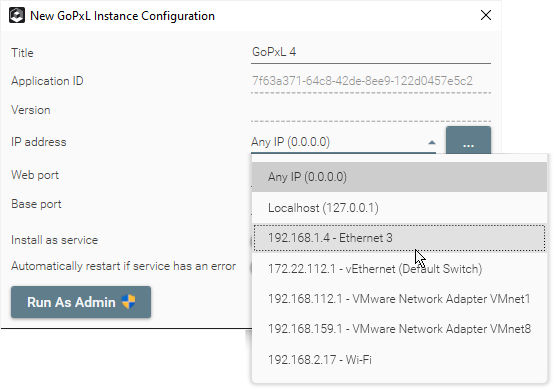
Task: Close the New GoPxL Instance Configuration dialog
Action: [x=486, y=15]
